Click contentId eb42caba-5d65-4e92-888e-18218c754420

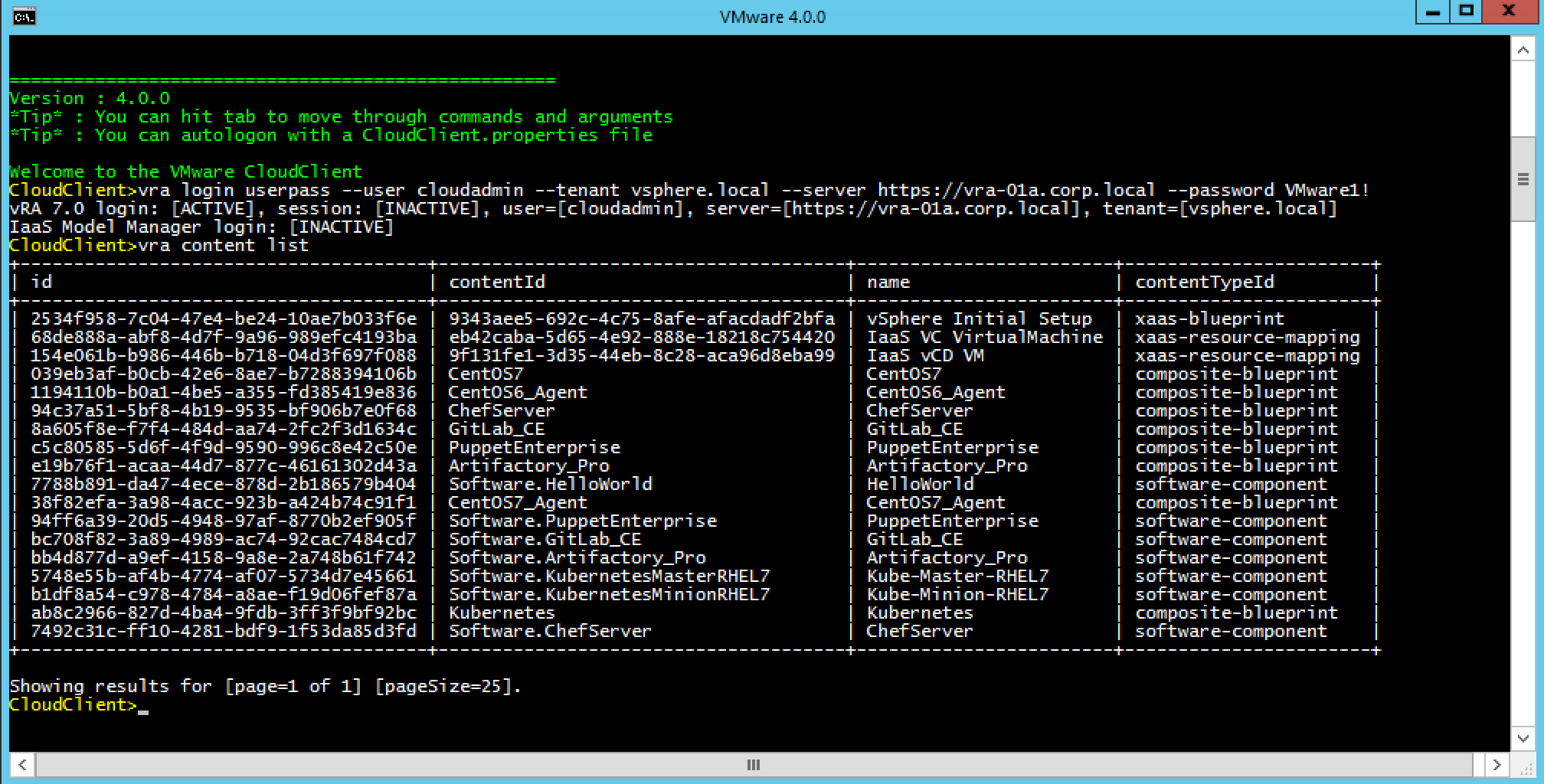click(642, 337)
